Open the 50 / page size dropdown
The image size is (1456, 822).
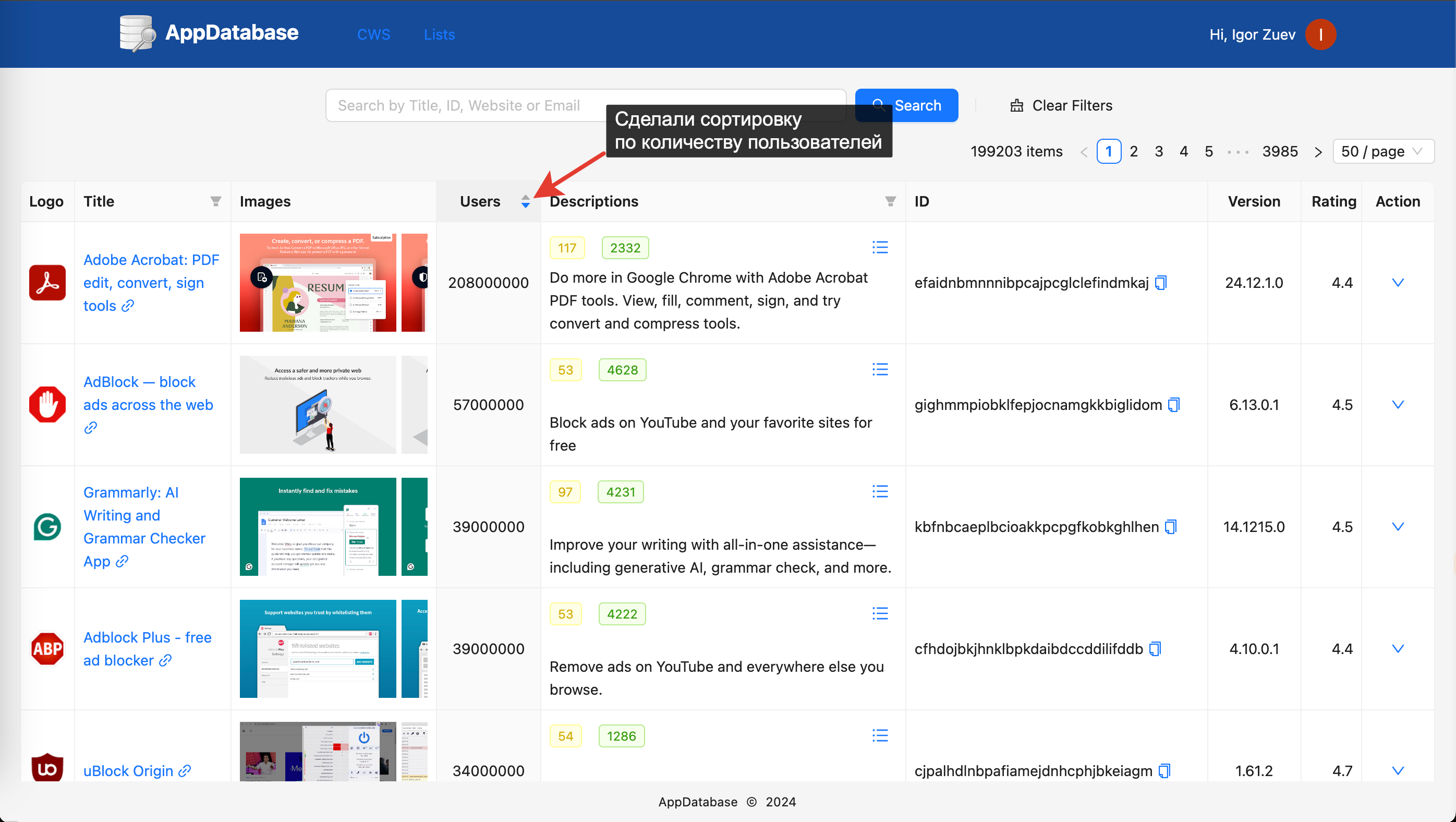(1382, 151)
